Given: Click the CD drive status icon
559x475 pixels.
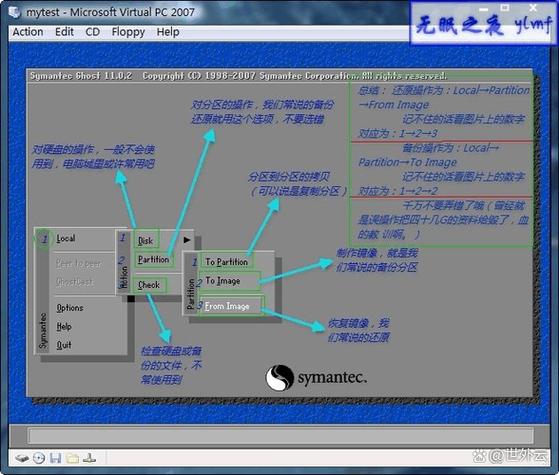Looking at the screenshot, I should click(x=39, y=458).
